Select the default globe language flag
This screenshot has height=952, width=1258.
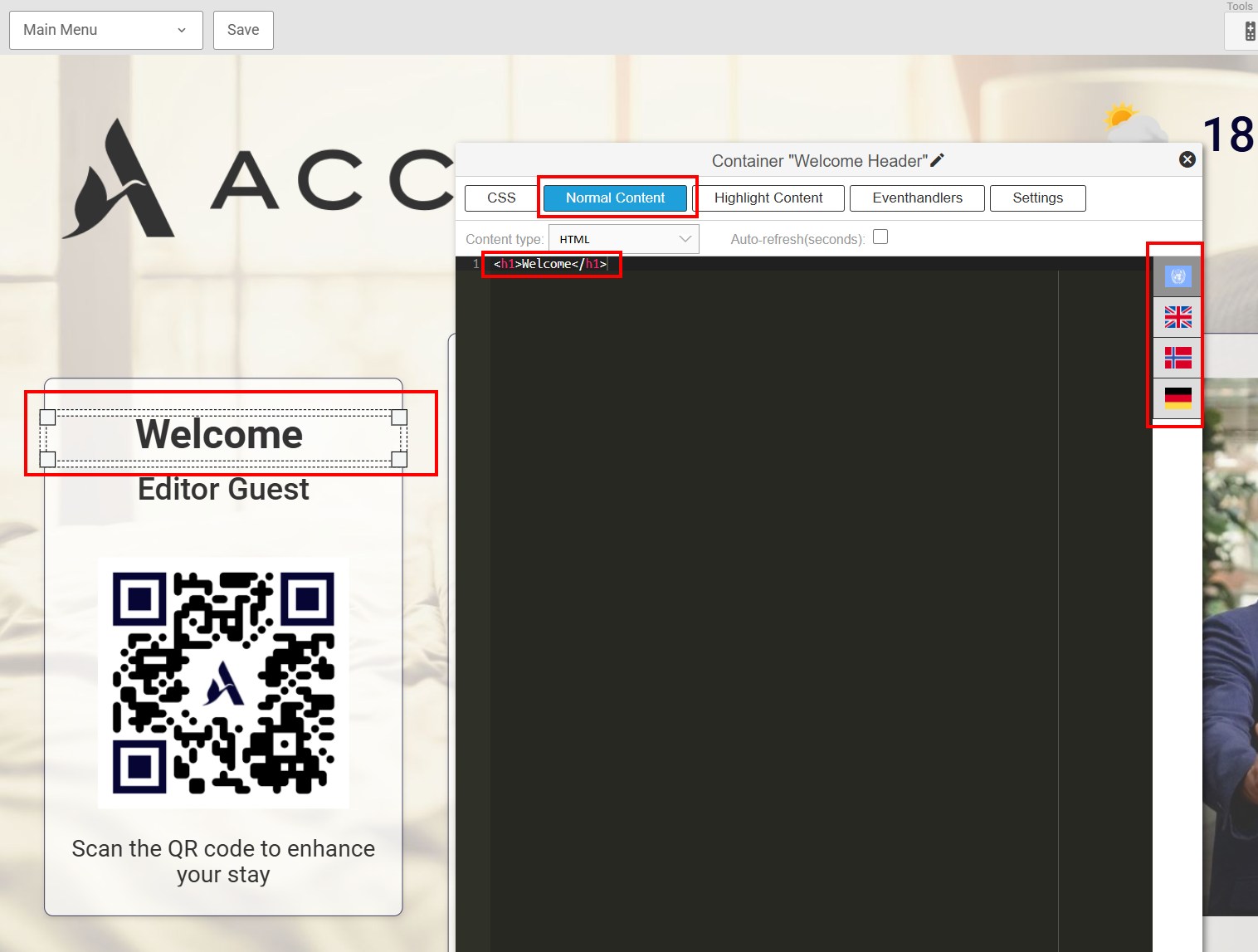tap(1178, 276)
